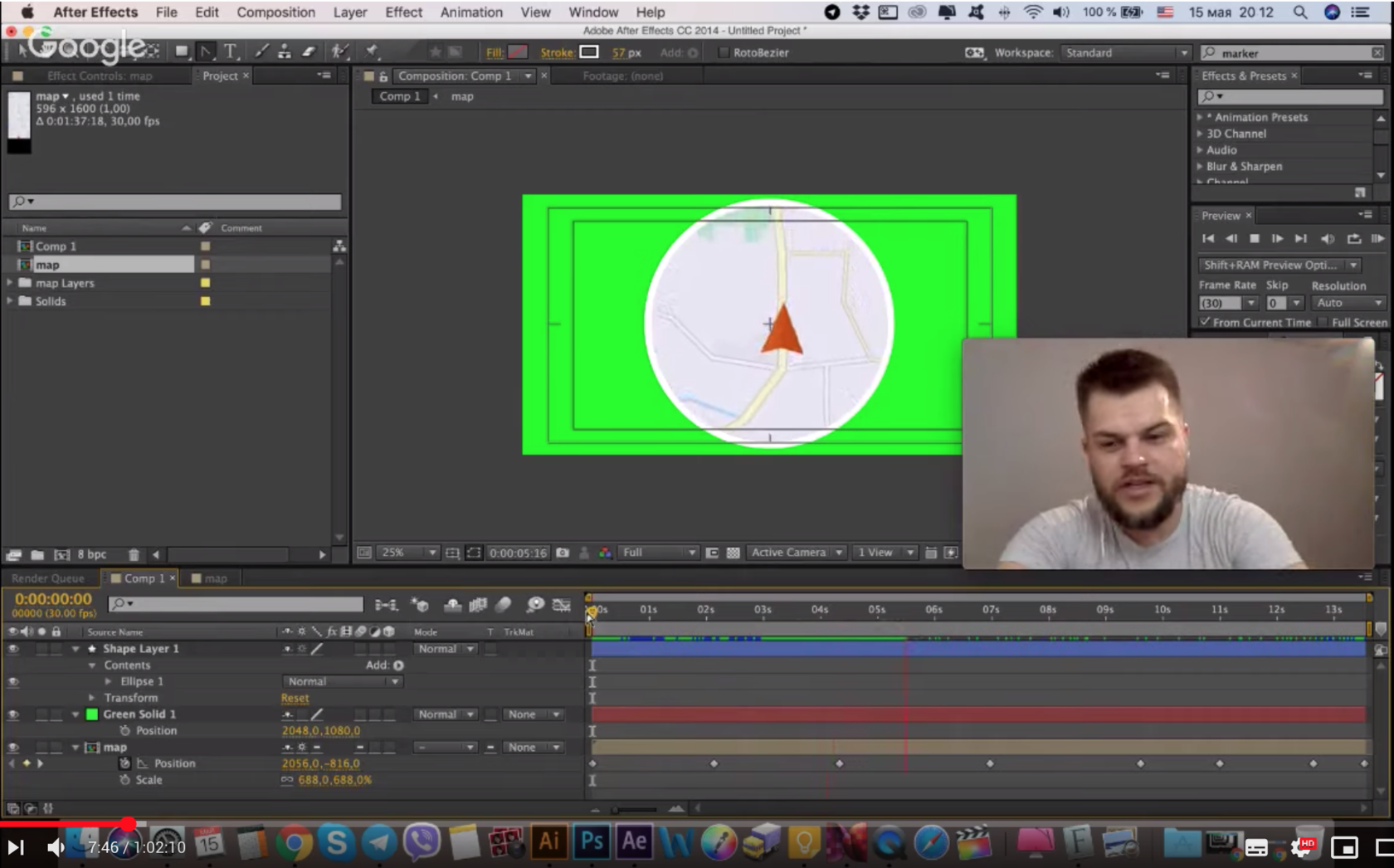Take snapshot with camera icon
The width and height of the screenshot is (1394, 868).
(x=563, y=553)
